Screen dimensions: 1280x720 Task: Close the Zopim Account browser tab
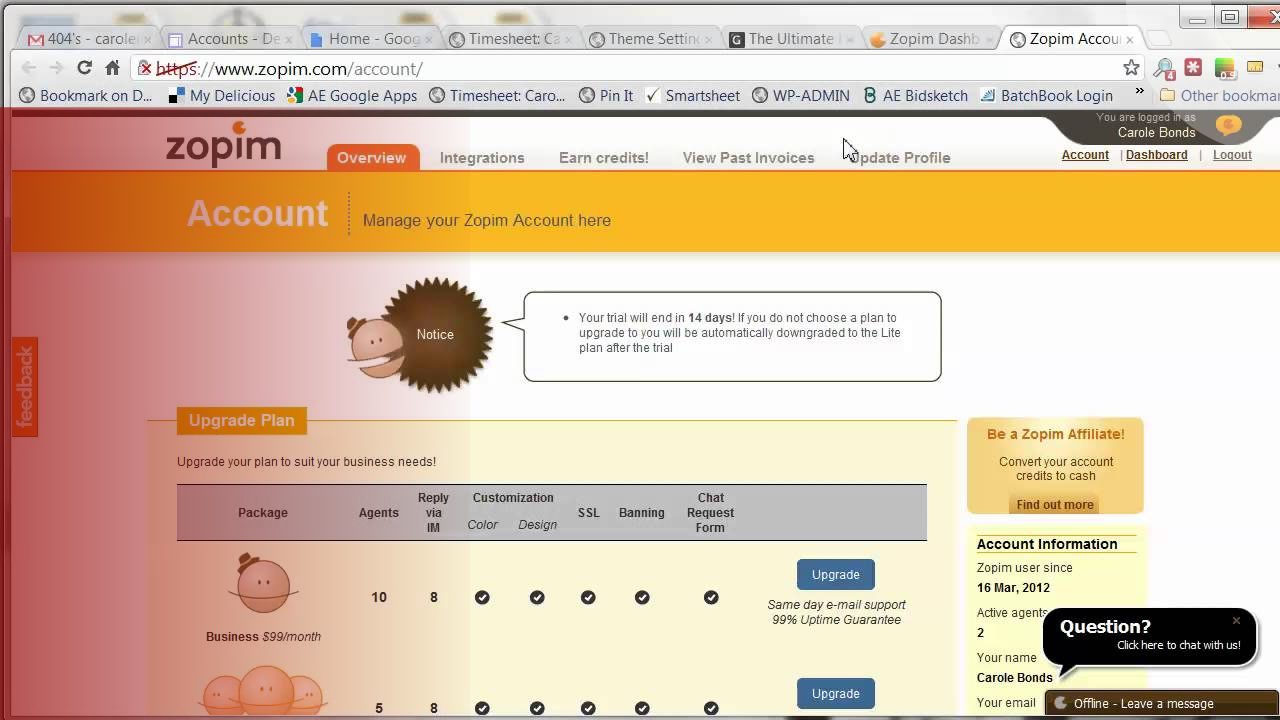click(x=1130, y=39)
